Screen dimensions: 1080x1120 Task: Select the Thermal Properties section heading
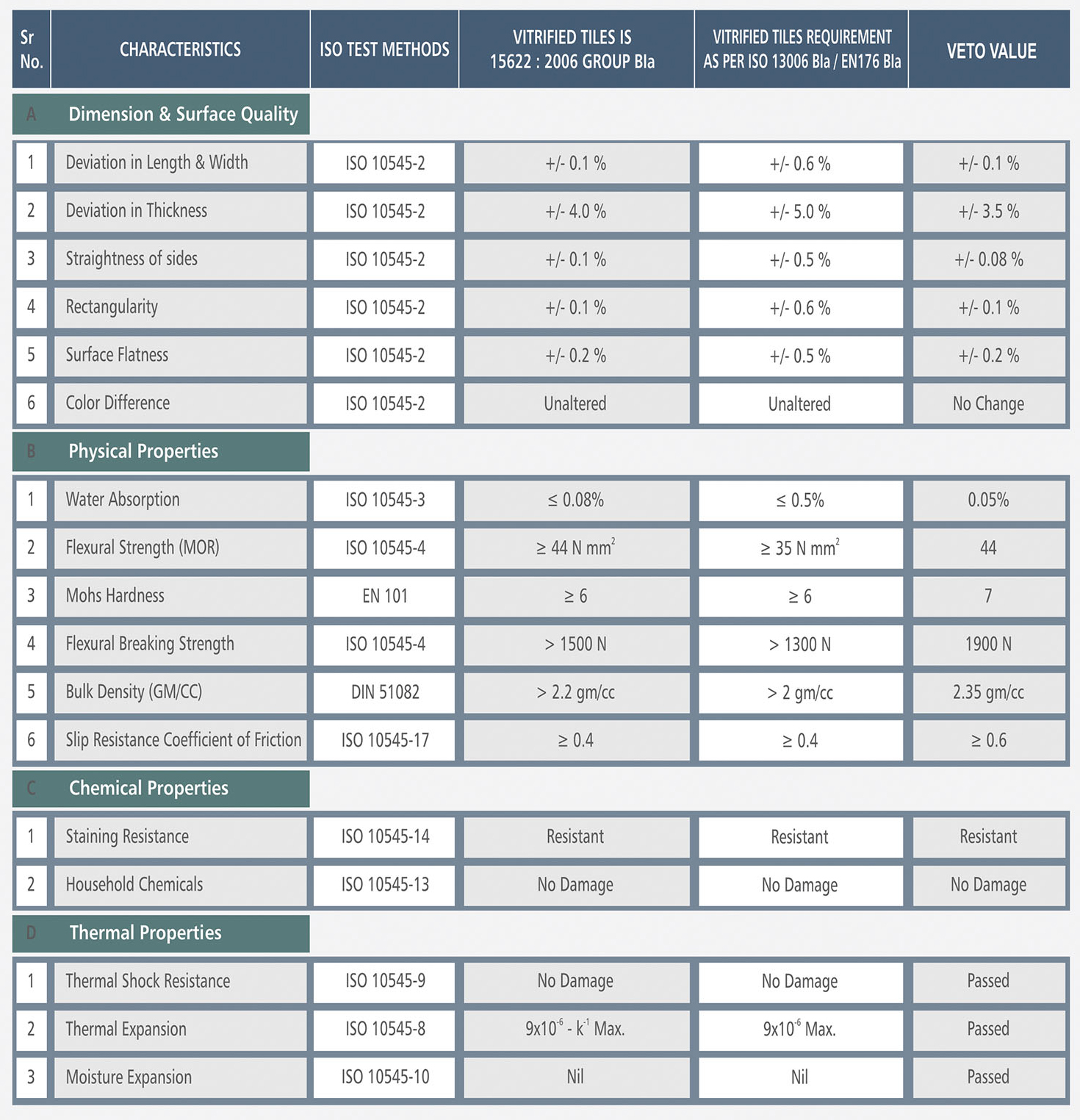tap(145, 933)
